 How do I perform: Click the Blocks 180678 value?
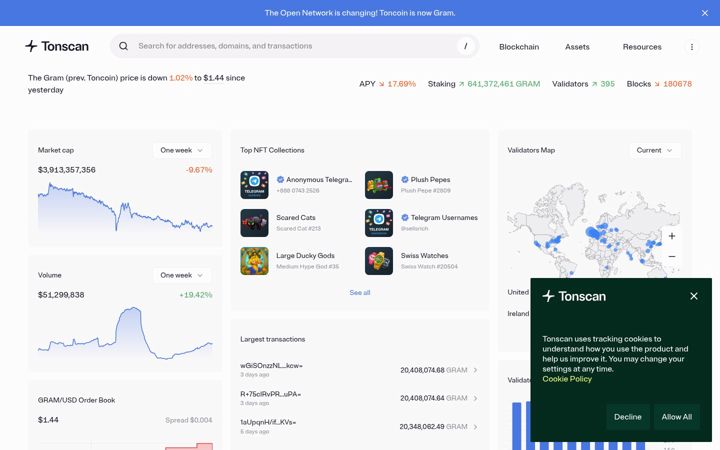coord(677,84)
